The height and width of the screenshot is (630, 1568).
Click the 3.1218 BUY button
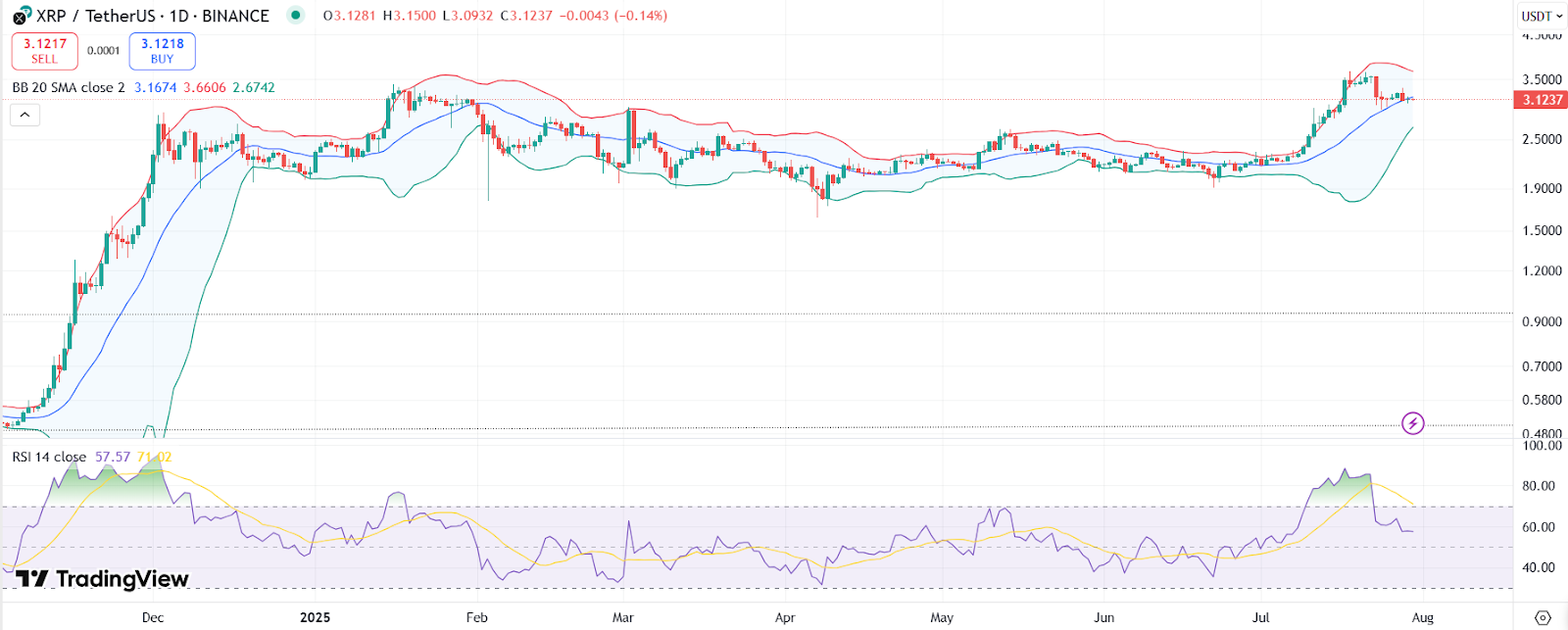(162, 51)
